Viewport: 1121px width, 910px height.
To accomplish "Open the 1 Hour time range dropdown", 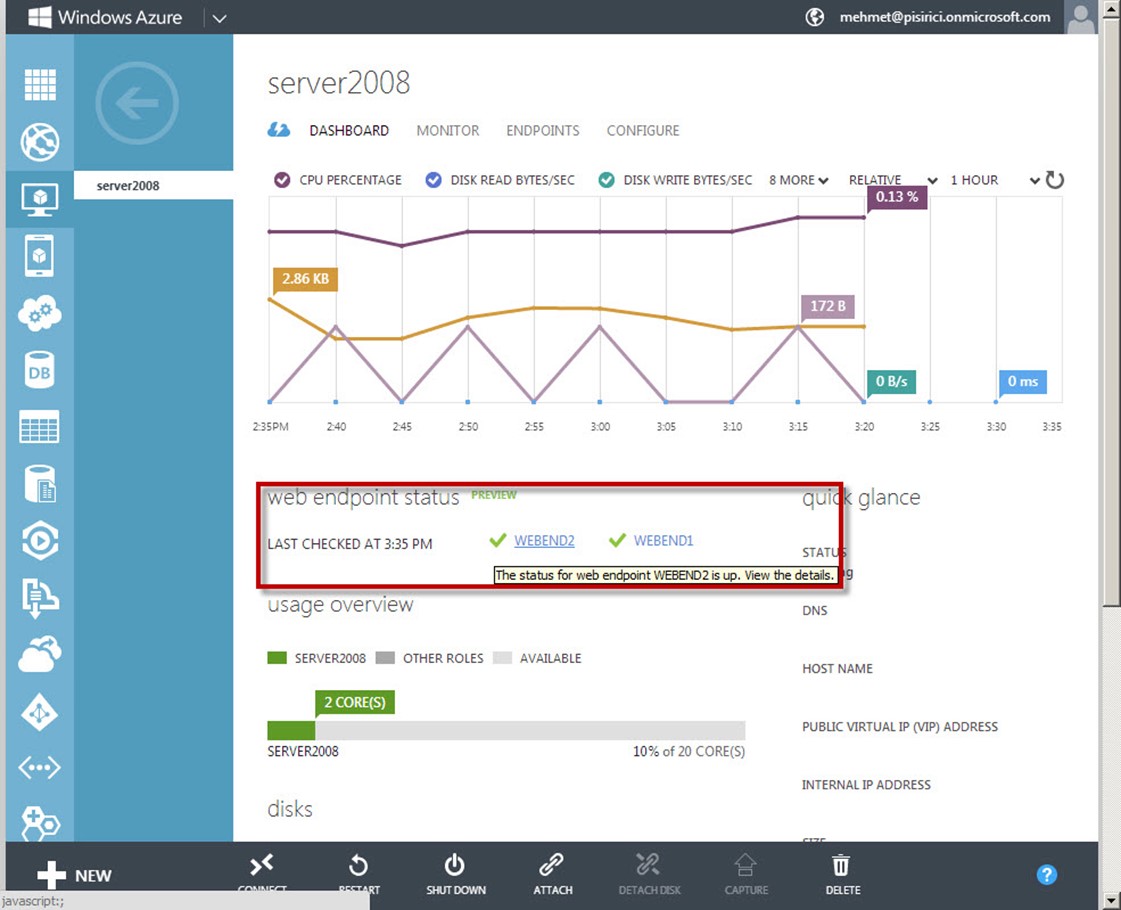I will (994, 180).
